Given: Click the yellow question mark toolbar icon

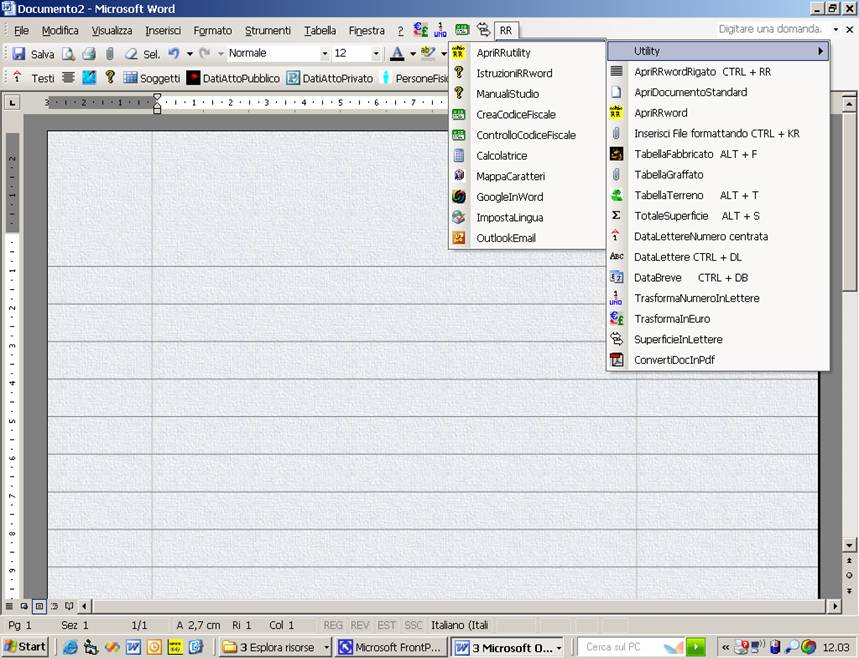Looking at the screenshot, I should (110, 77).
